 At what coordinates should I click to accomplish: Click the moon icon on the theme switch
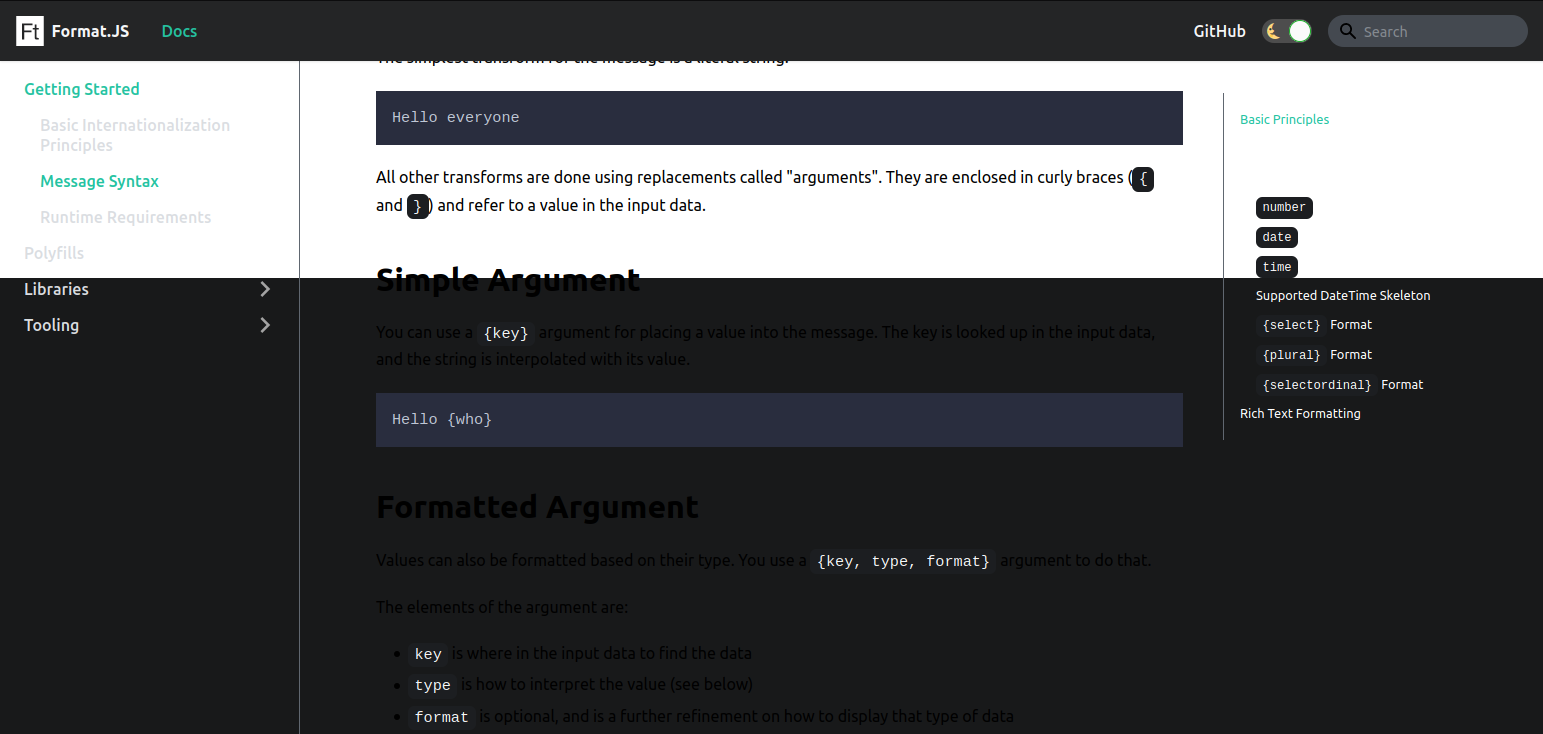[x=1274, y=31]
